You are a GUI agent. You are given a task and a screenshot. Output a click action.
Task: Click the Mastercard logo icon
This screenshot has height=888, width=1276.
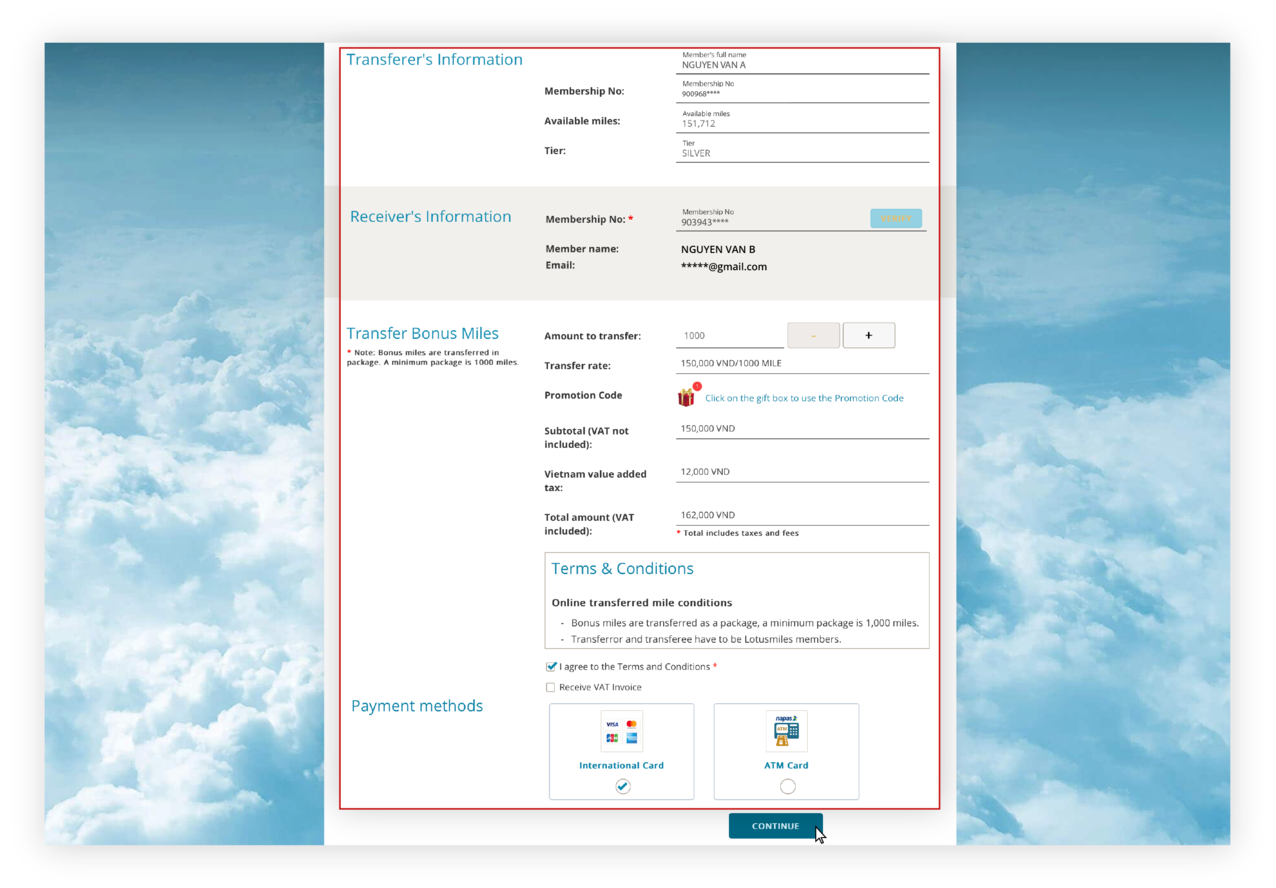tap(632, 724)
